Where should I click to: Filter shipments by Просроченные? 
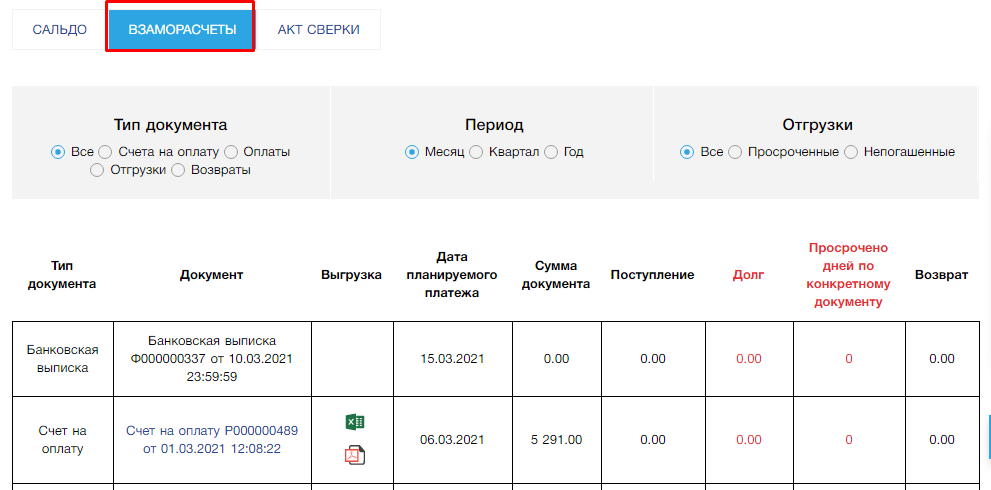point(735,152)
